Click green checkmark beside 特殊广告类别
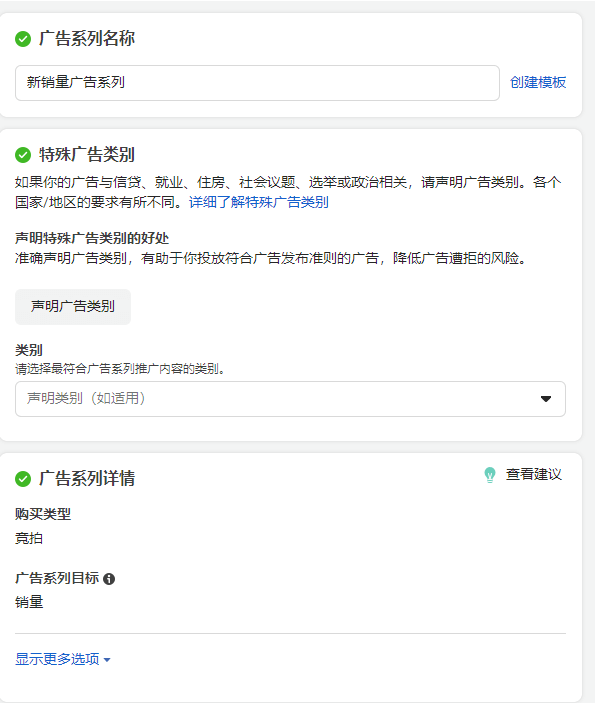This screenshot has height=703, width=595. point(23,155)
